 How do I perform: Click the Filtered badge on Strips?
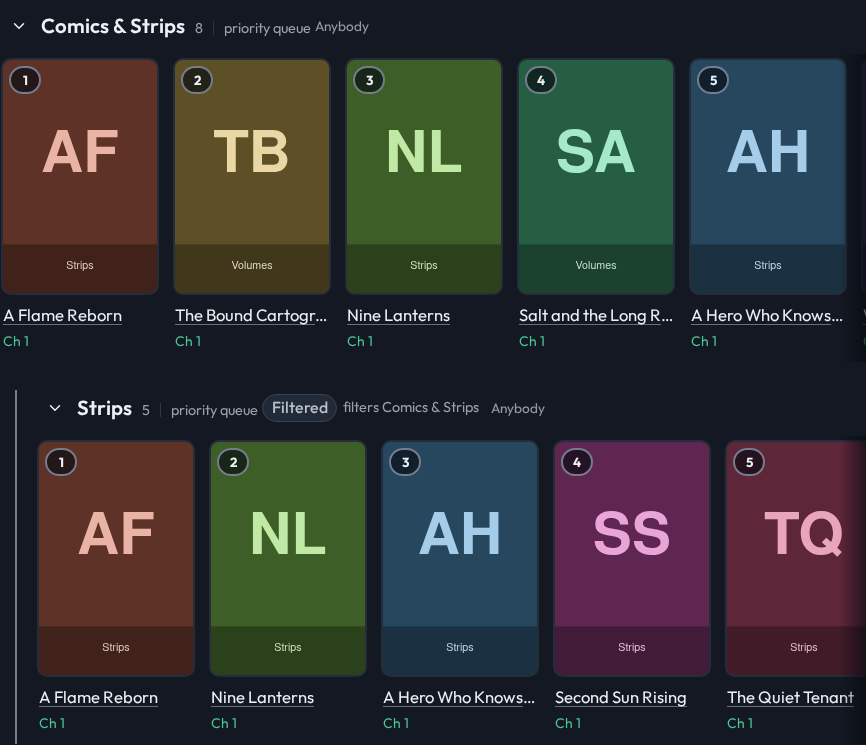299,408
